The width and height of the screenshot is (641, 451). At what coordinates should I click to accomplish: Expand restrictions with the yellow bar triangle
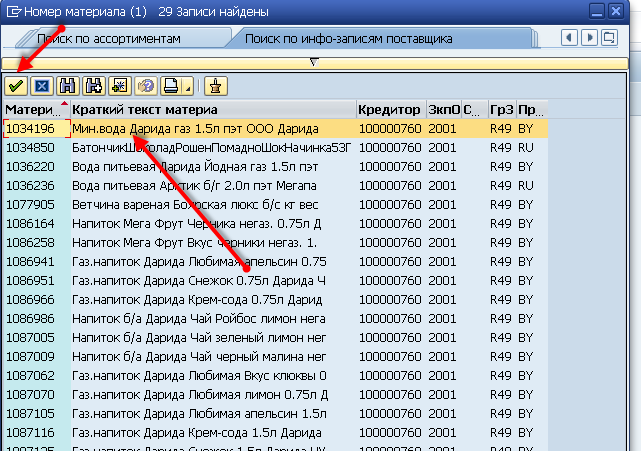point(314,62)
